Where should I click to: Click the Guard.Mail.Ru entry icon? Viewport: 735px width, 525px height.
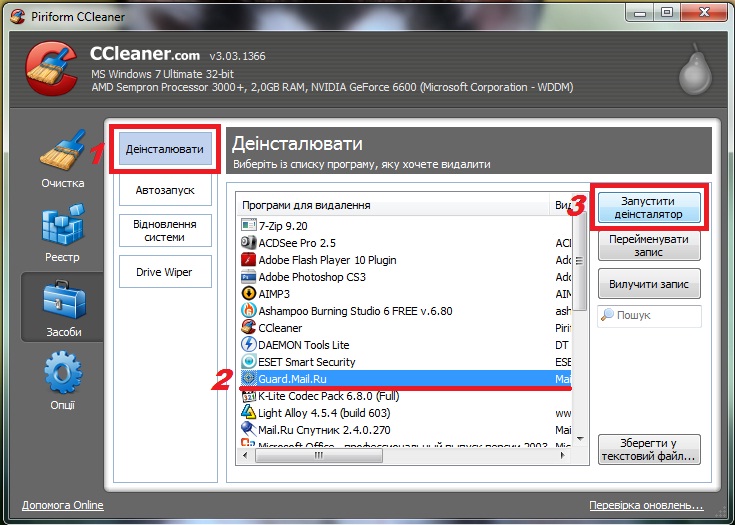[248, 378]
